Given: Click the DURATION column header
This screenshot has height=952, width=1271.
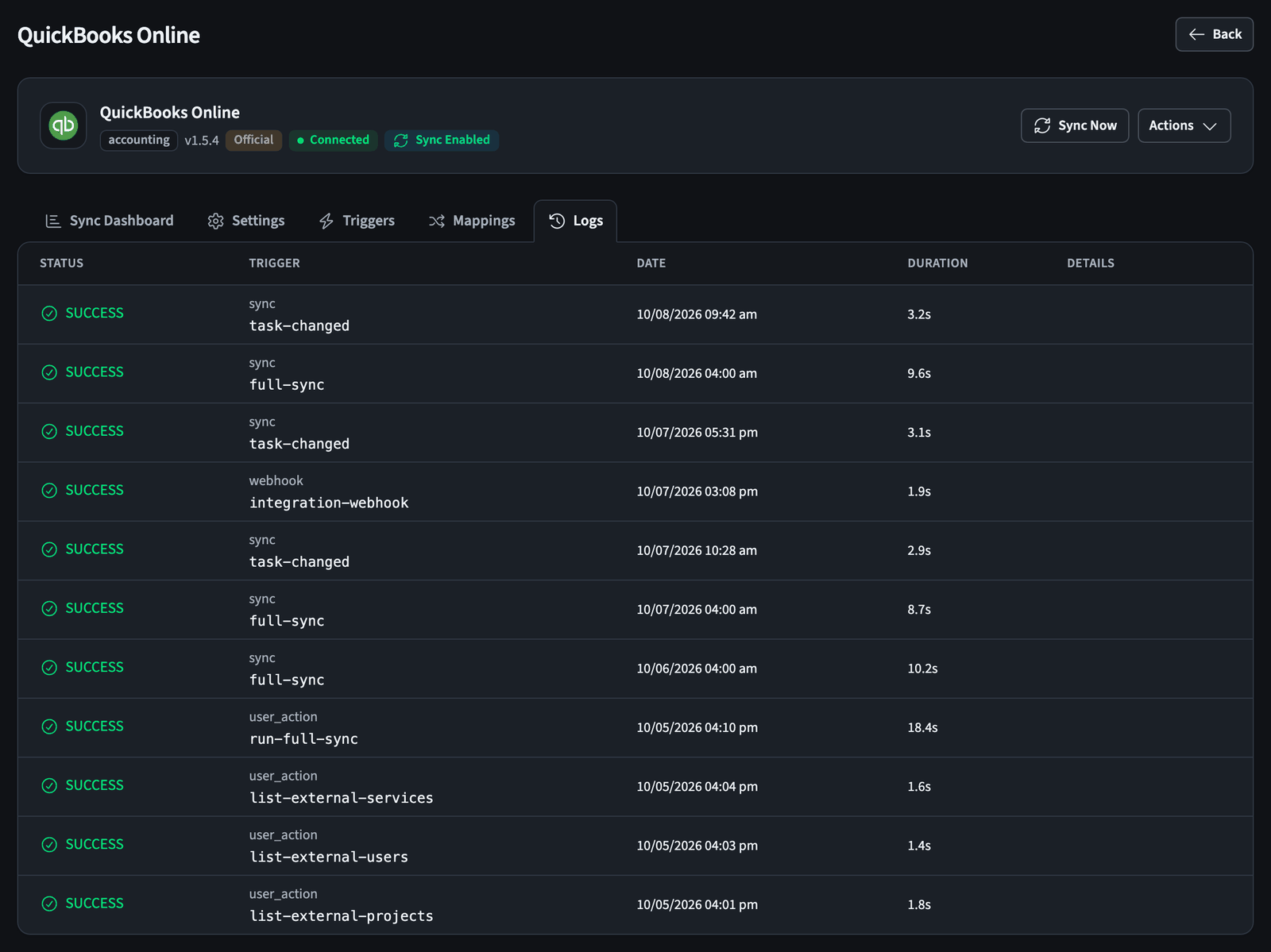Looking at the screenshot, I should click(937, 263).
